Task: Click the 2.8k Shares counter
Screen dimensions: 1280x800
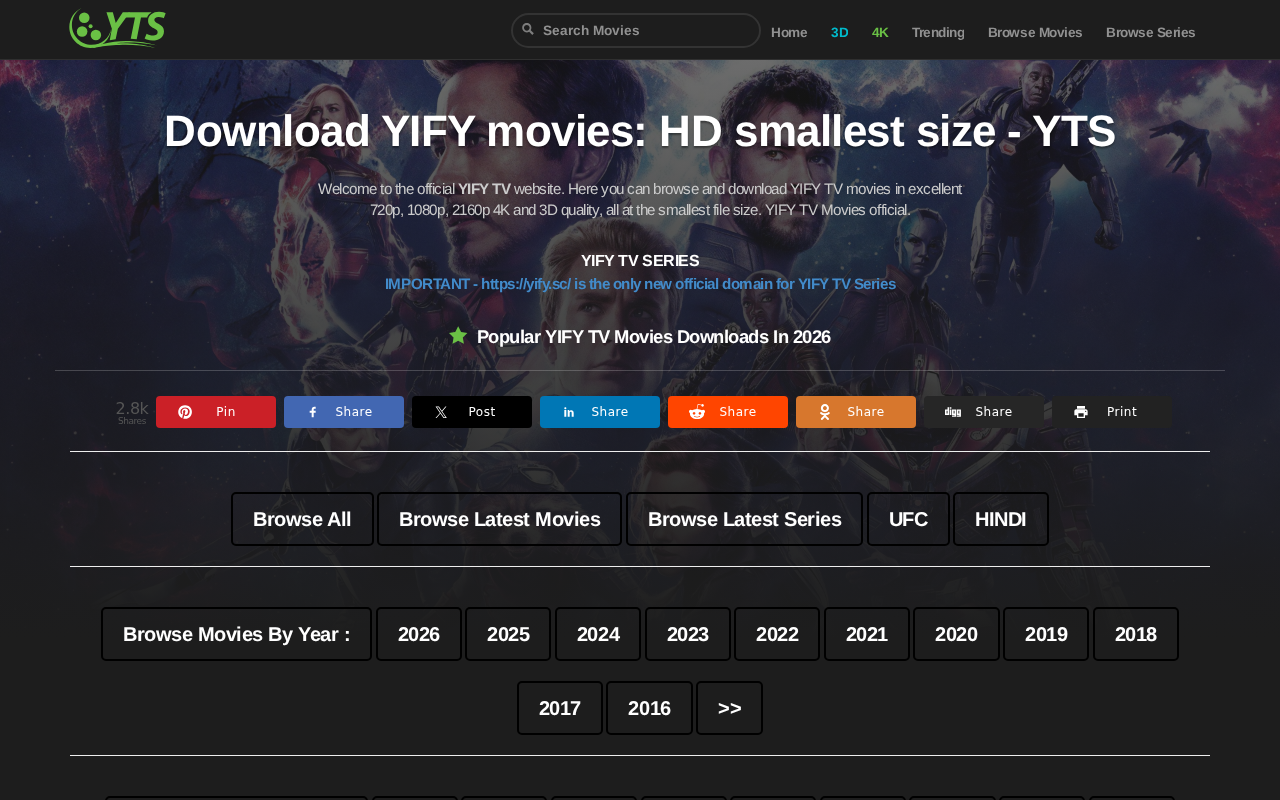Action: pos(132,412)
